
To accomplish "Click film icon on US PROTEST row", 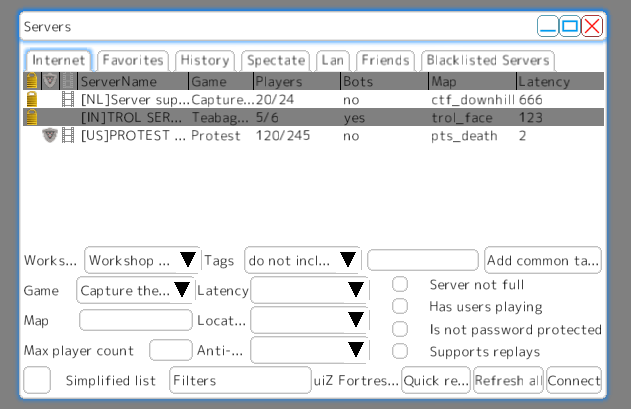I will [x=68, y=136].
